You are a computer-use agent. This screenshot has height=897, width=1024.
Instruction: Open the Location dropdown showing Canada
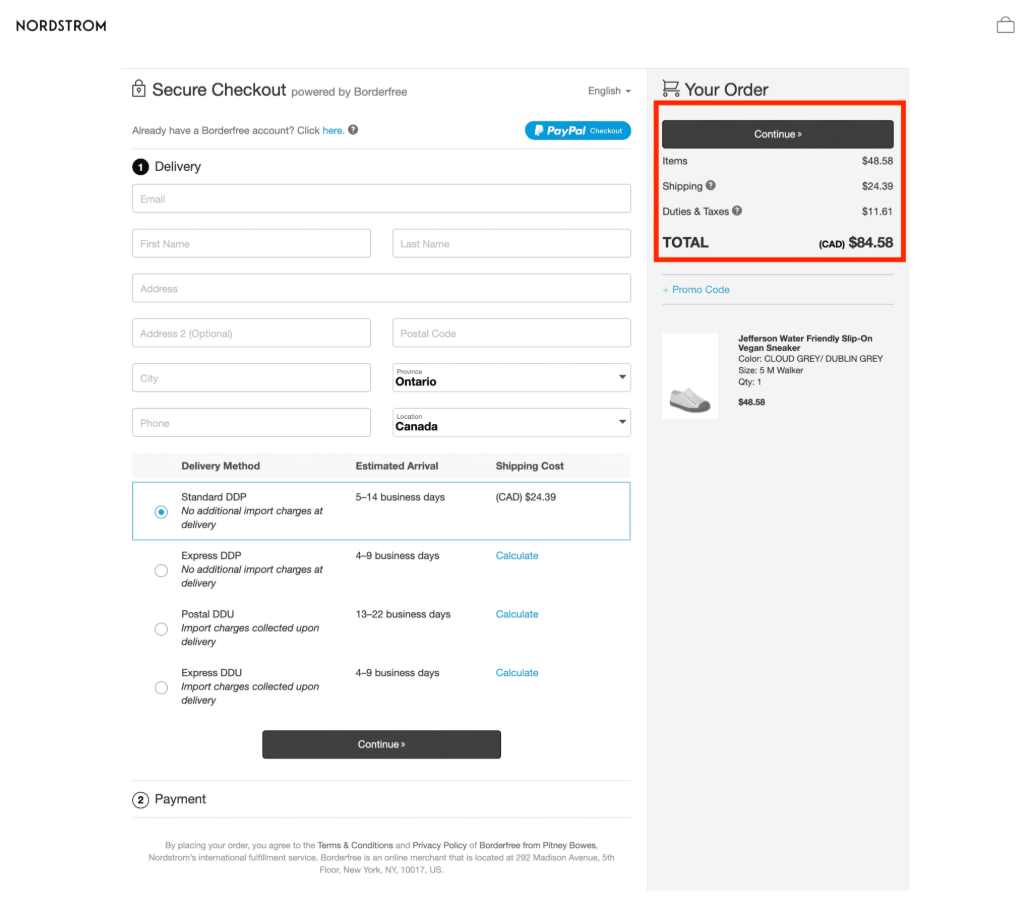[511, 422]
